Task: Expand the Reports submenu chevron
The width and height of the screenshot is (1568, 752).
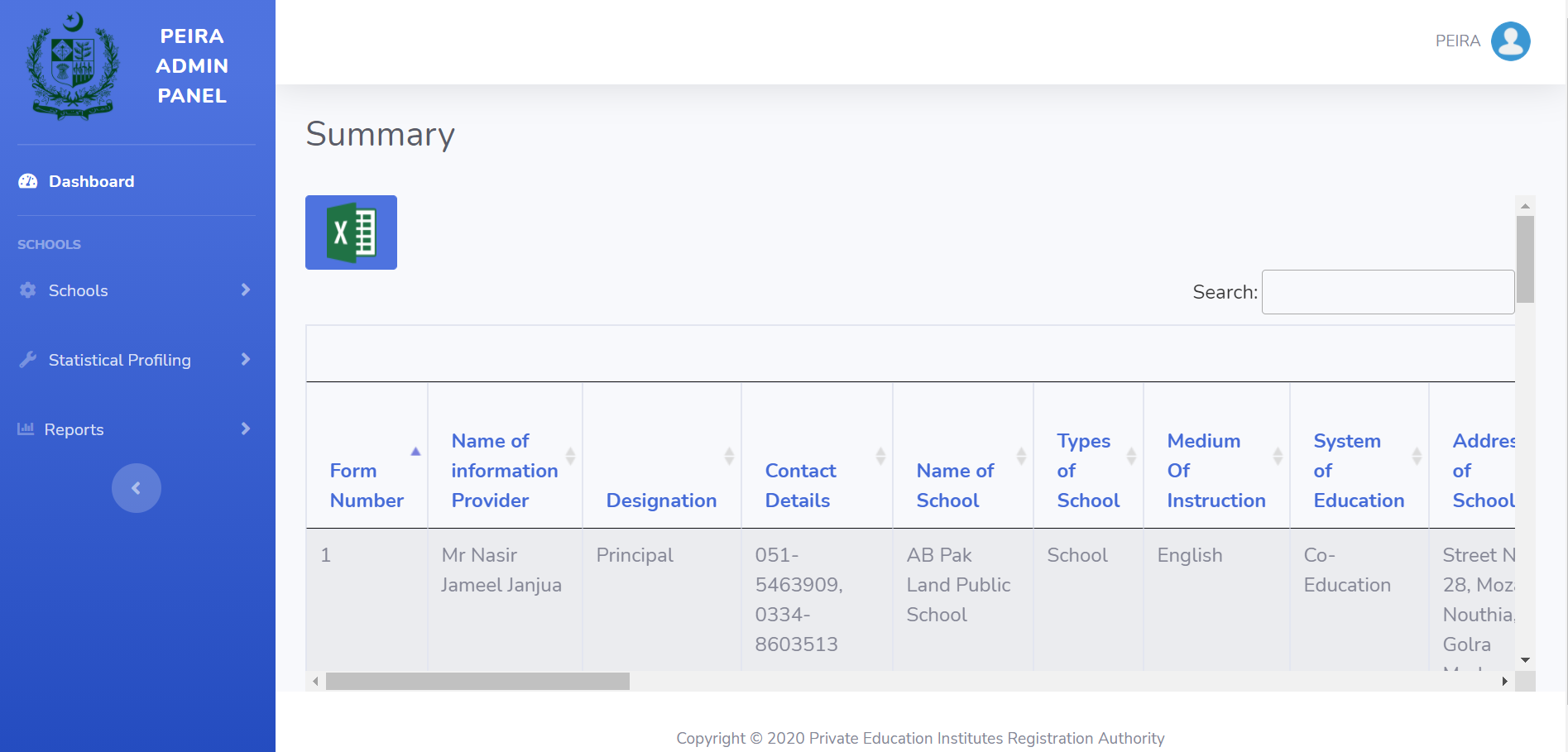Action: (245, 429)
